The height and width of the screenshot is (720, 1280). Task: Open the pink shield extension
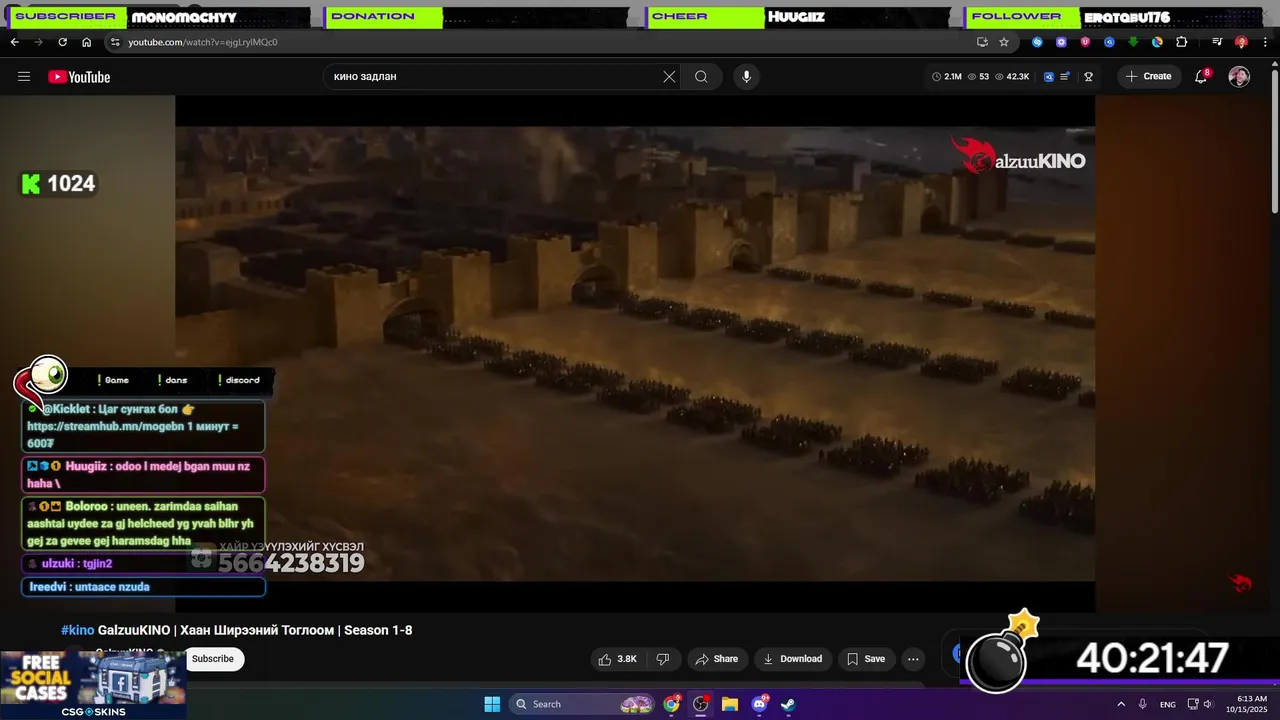1085,42
